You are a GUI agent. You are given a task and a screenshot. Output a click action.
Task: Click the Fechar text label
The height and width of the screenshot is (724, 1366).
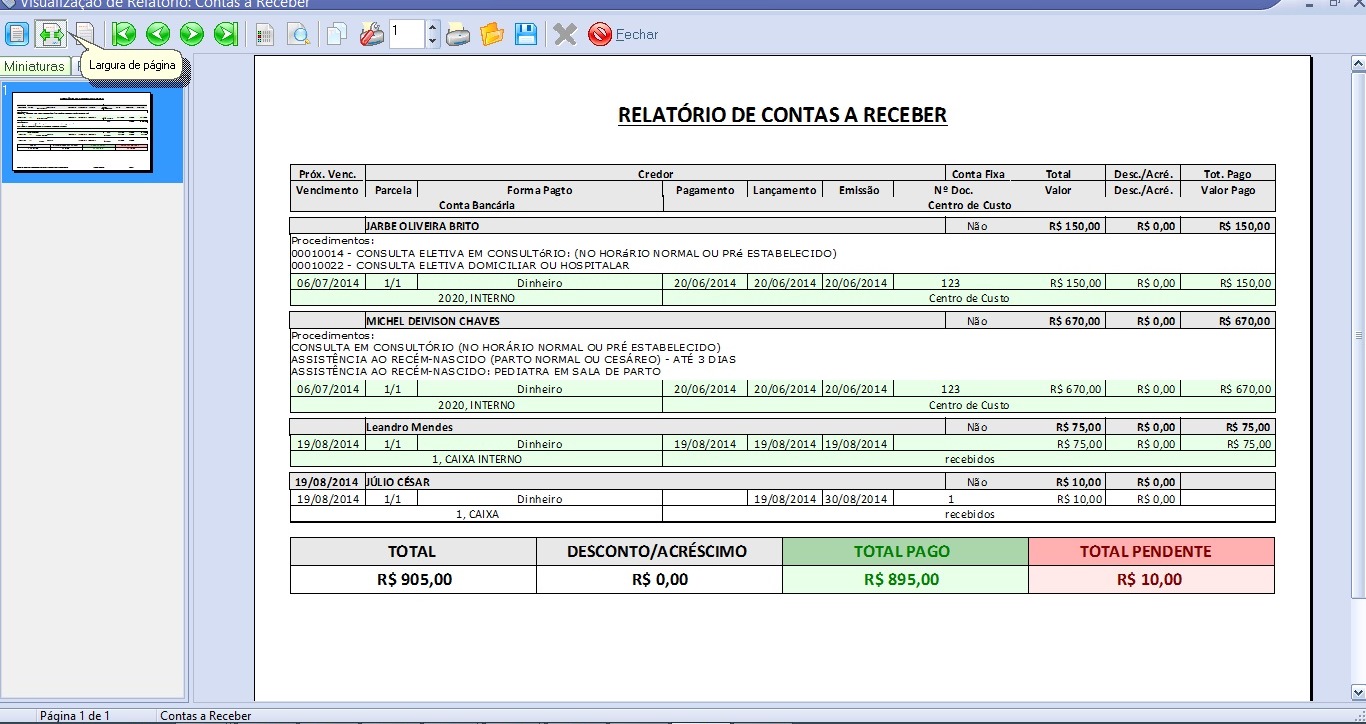click(x=637, y=34)
